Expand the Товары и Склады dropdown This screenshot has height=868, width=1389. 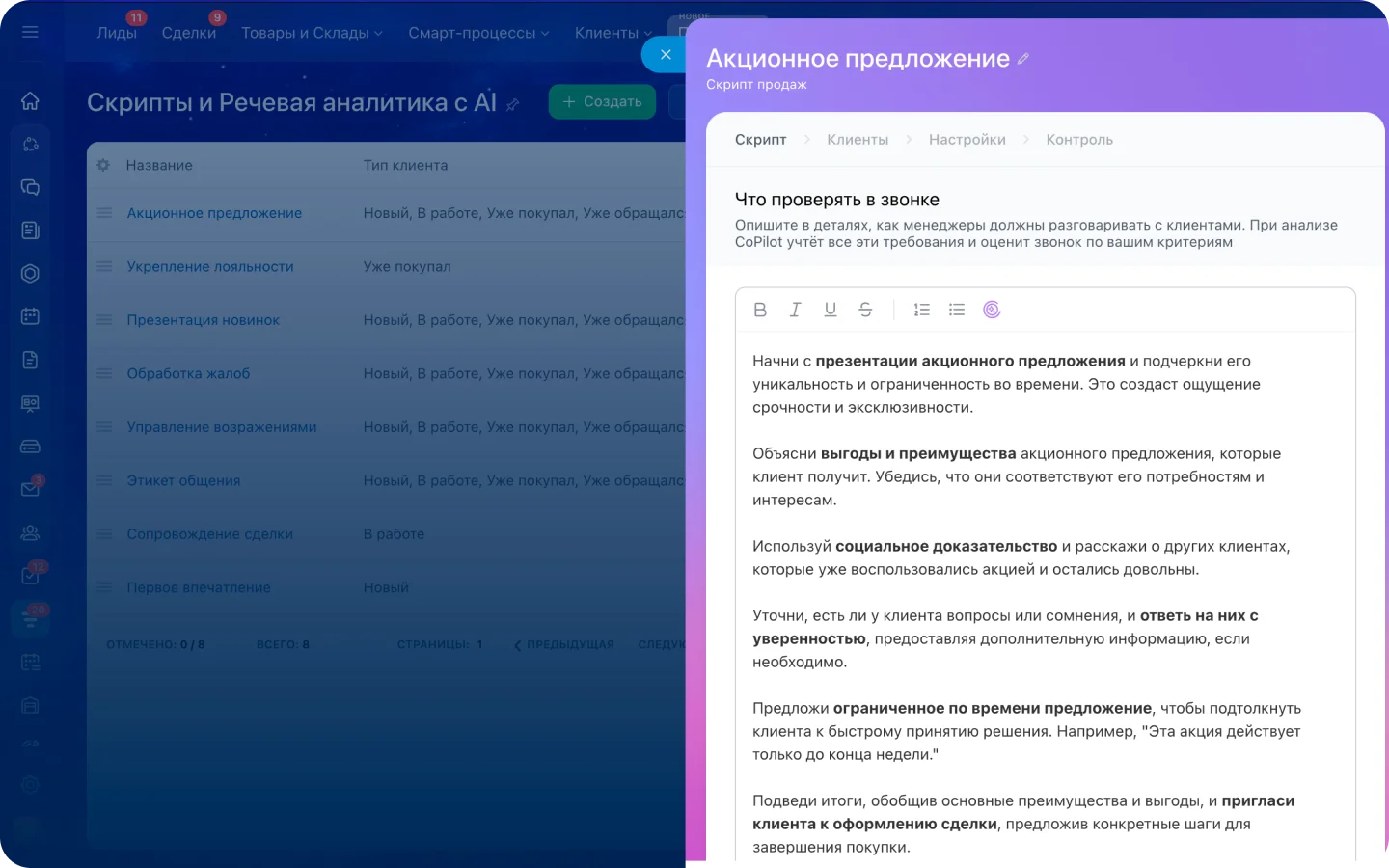pyautogui.click(x=312, y=32)
